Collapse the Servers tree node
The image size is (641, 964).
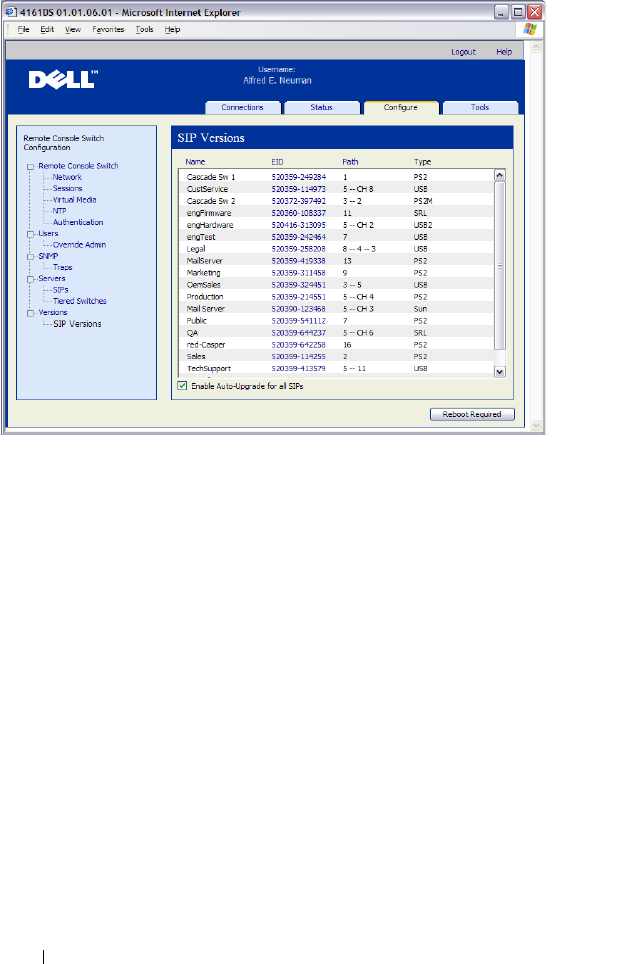tap(30, 279)
